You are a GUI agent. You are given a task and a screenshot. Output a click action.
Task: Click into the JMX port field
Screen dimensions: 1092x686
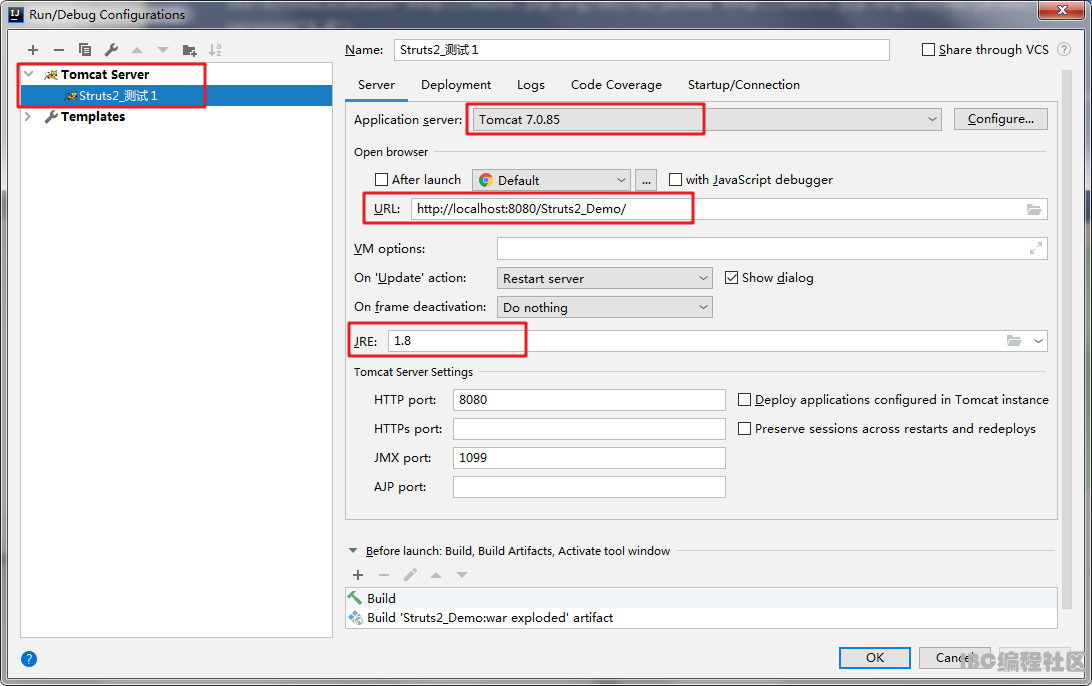pos(589,458)
